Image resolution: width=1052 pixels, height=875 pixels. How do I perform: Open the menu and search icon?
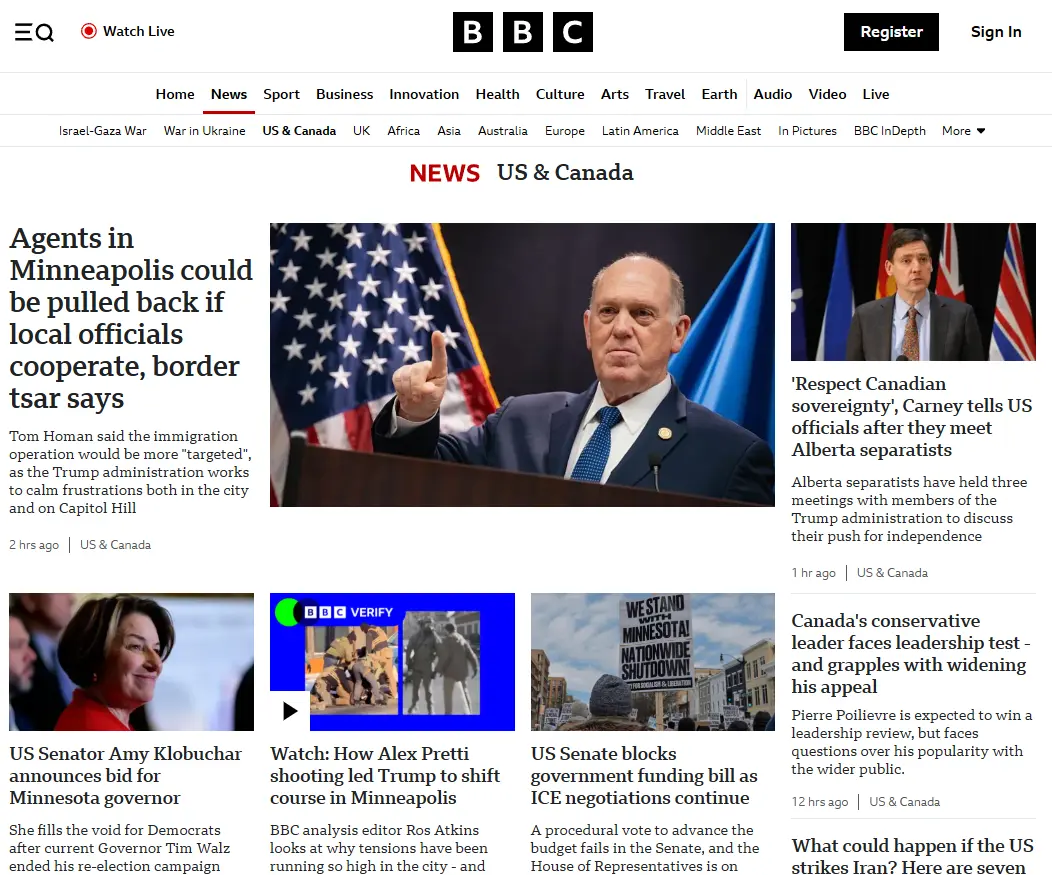(x=34, y=32)
